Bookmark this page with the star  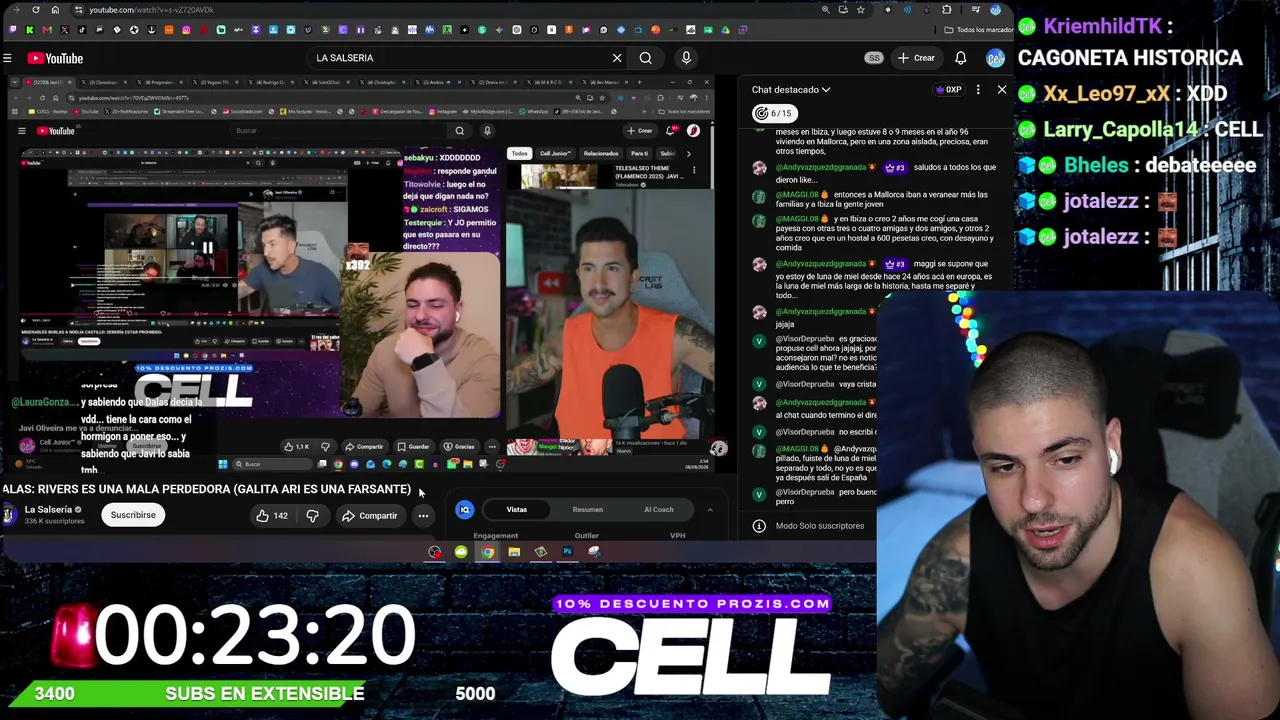coord(862,10)
